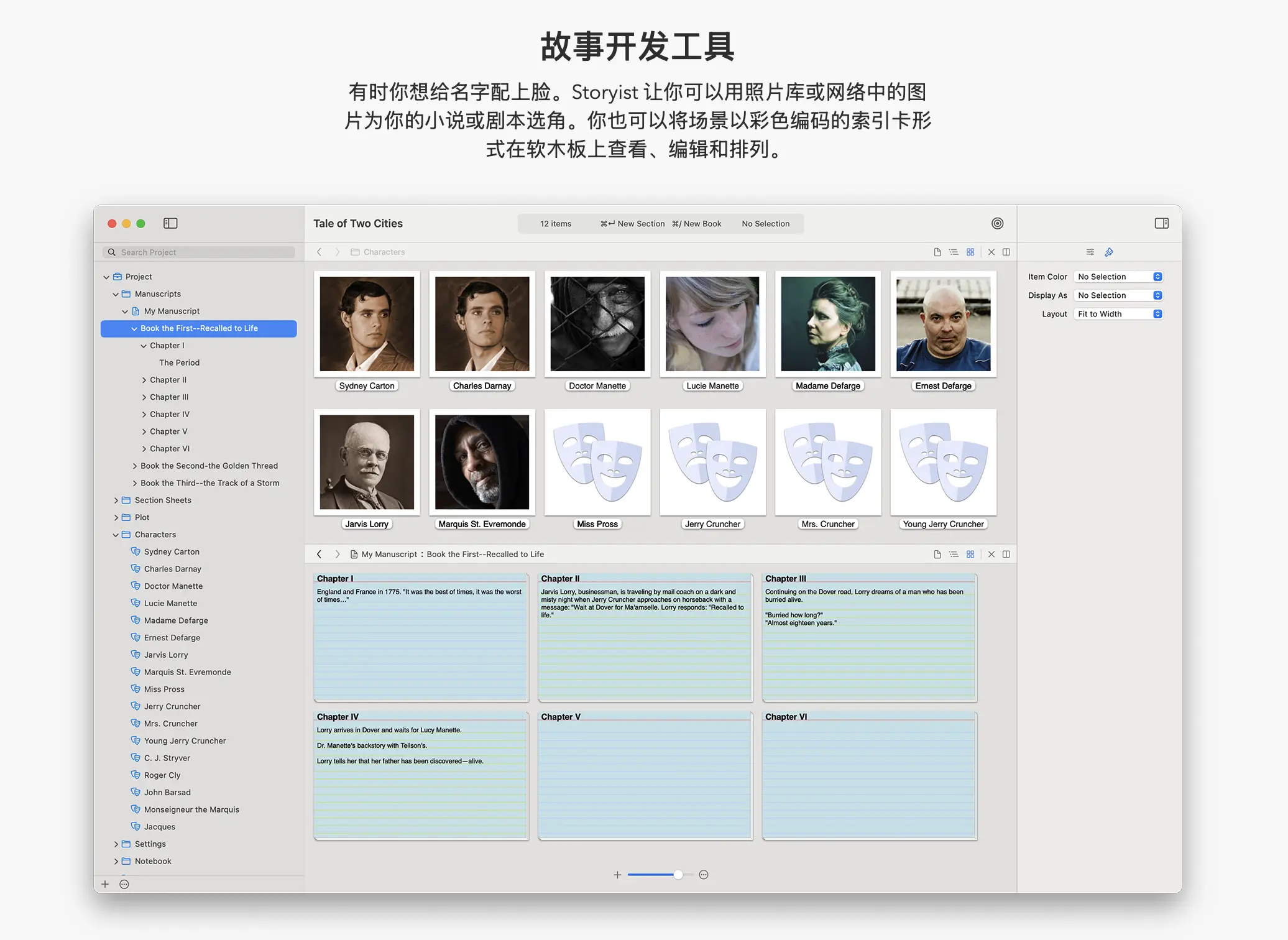Screen dimensions: 1288x940
Task: Click the goal target icon in toolbar
Action: 997,223
